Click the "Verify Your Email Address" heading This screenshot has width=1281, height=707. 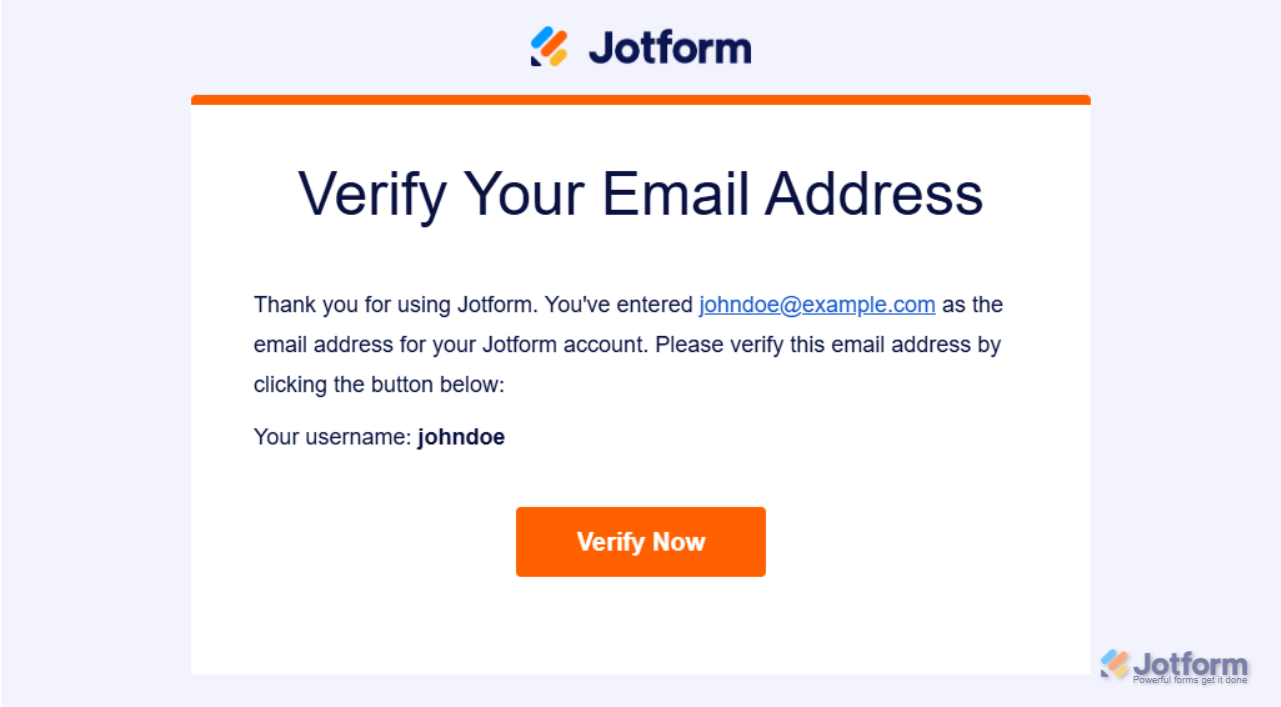pos(640,193)
